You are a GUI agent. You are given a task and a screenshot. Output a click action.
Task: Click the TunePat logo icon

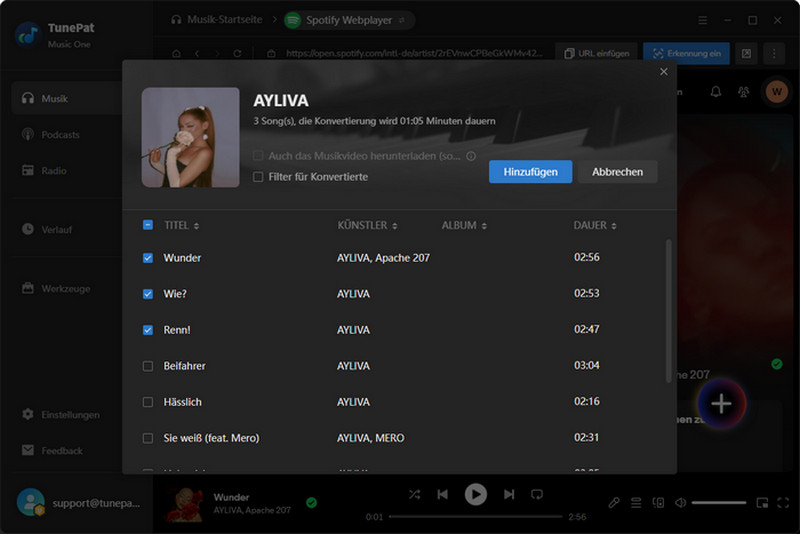coord(28,34)
